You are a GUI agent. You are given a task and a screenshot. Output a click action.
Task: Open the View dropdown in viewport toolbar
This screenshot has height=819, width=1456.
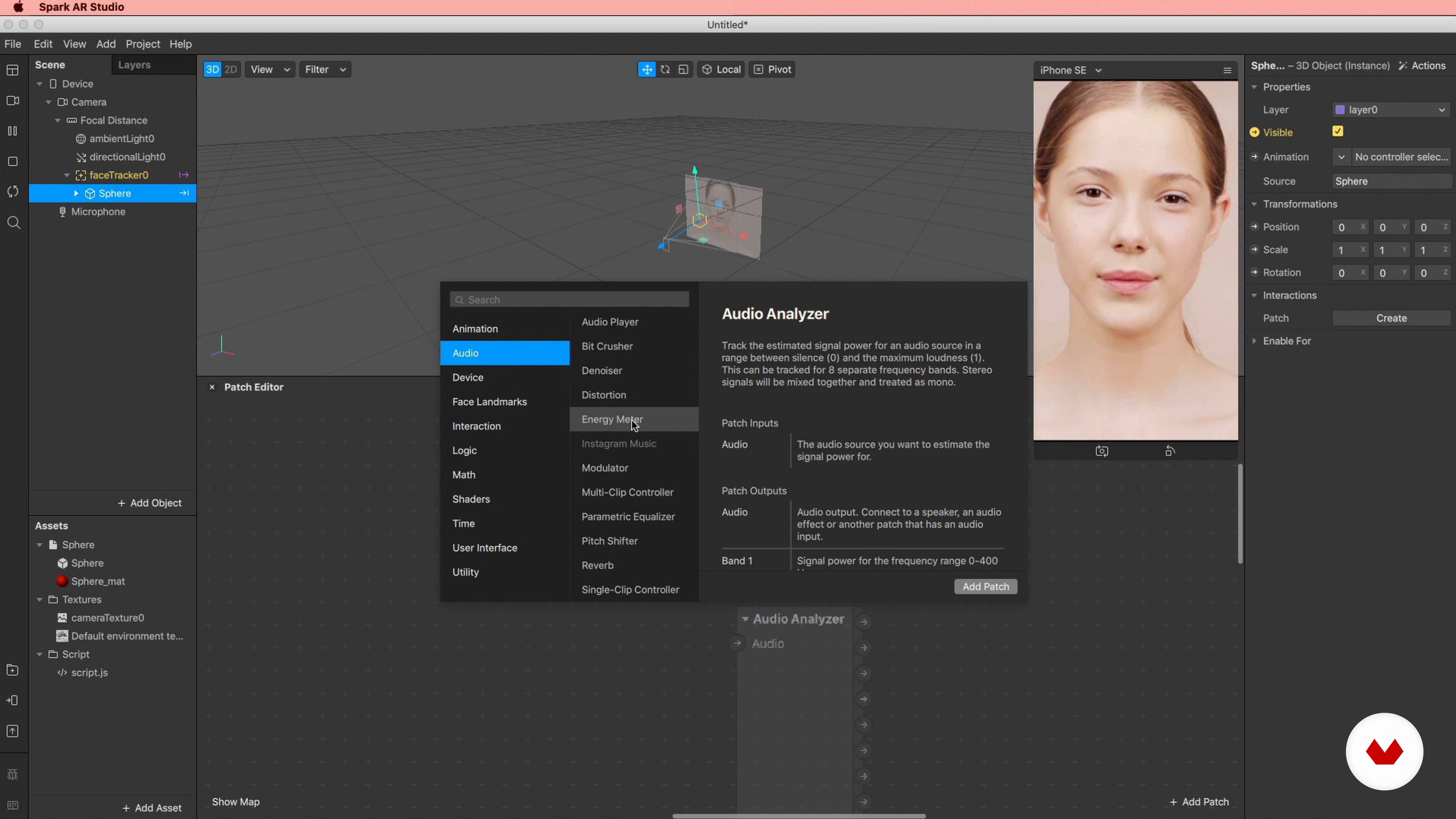click(270, 69)
